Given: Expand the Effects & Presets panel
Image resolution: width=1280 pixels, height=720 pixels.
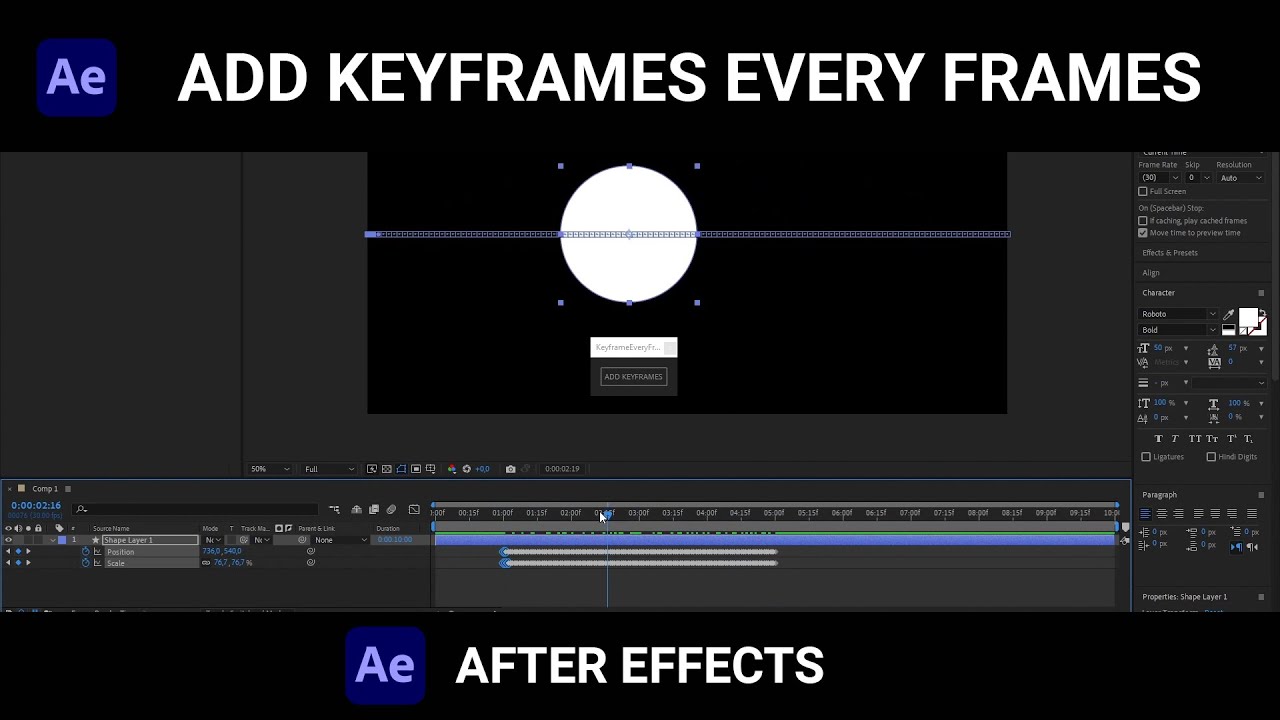Looking at the screenshot, I should point(1170,253).
